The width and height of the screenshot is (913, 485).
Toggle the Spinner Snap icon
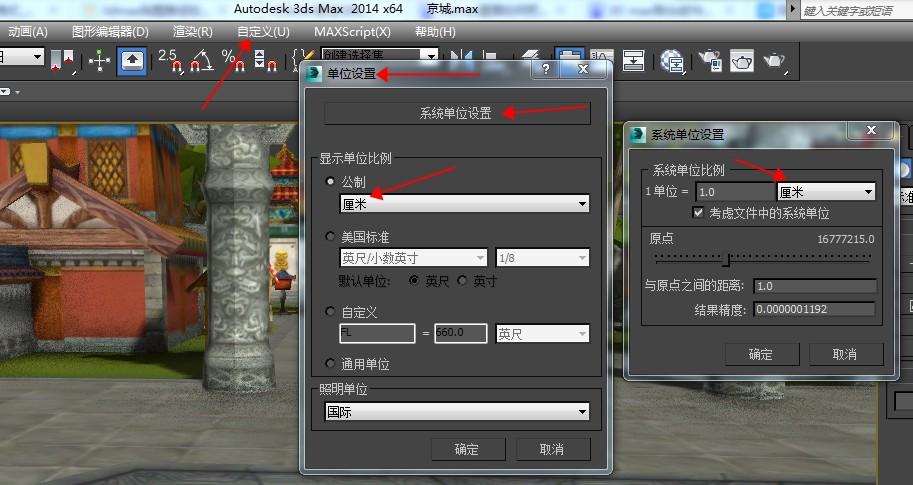click(265, 61)
